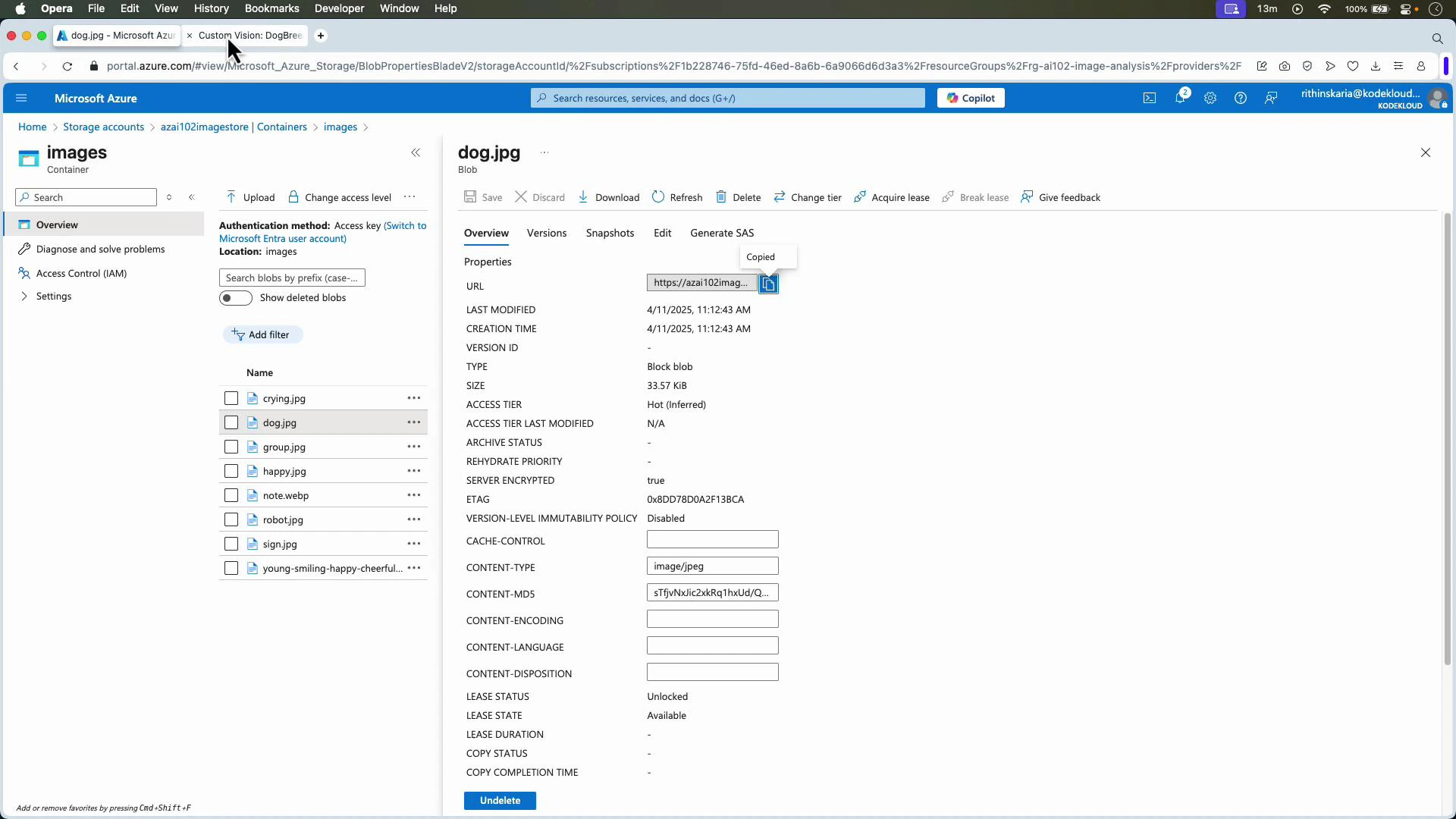Screen dimensions: 1456x819
Task: Close the dog.jpg blob pane
Action: click(x=1426, y=152)
